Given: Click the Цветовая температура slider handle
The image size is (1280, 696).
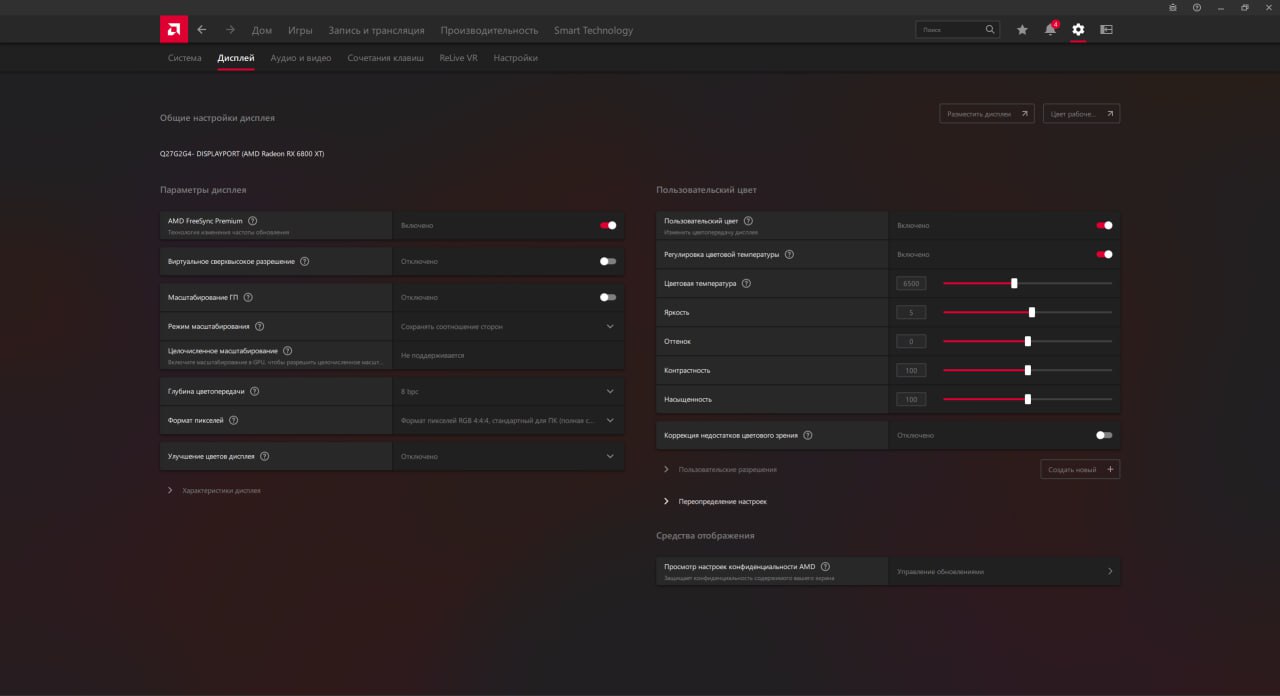Looking at the screenshot, I should coord(1014,283).
